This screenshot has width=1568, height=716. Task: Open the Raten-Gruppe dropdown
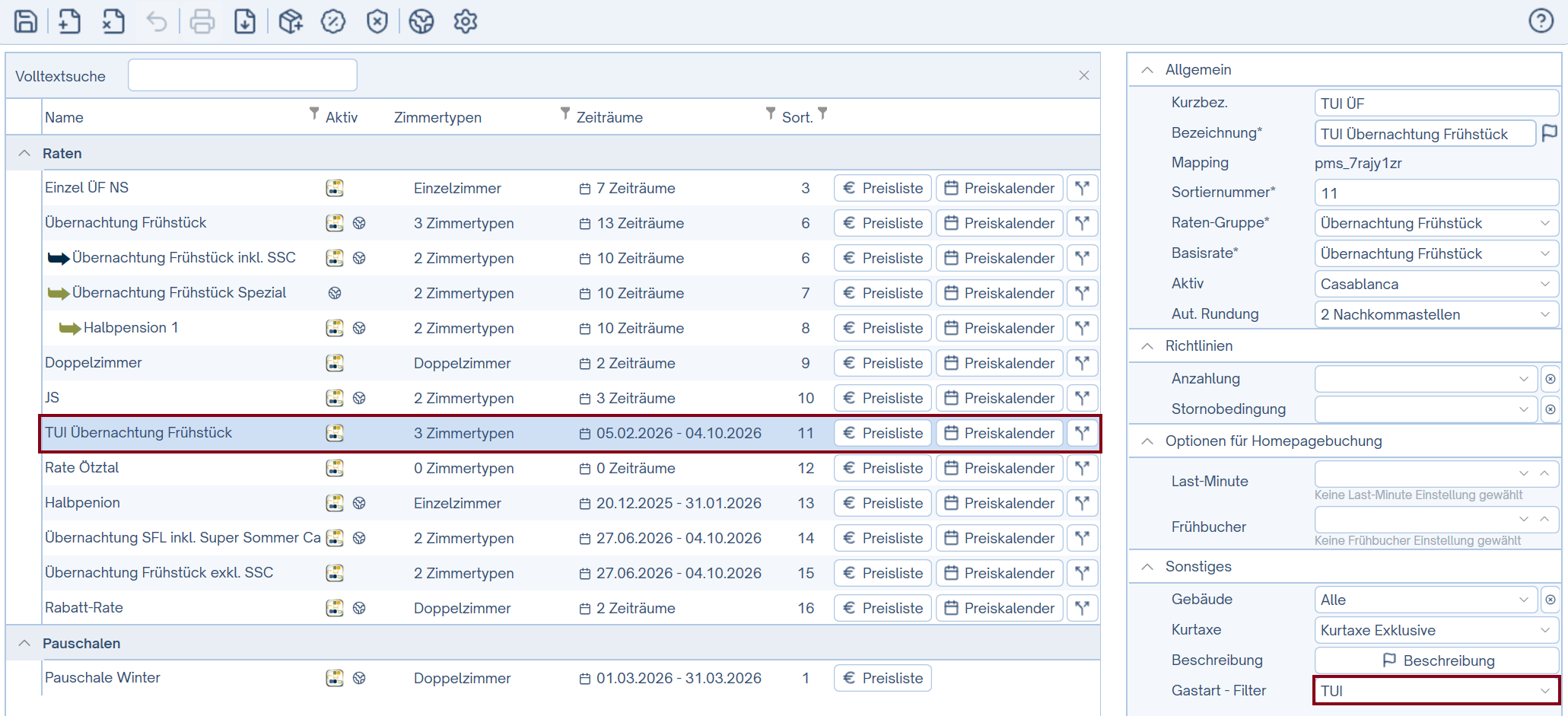1436,223
